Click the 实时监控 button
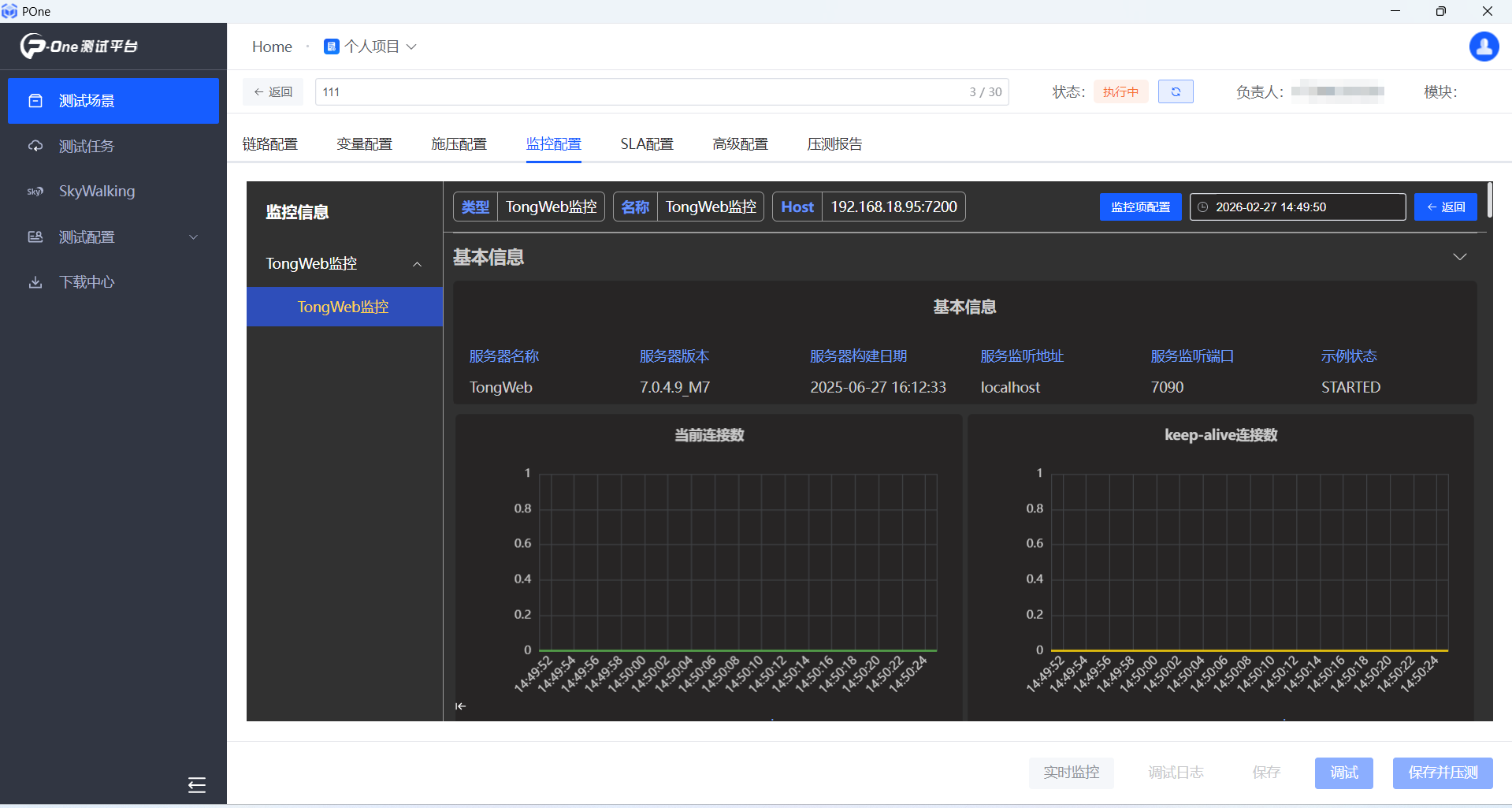The height and width of the screenshot is (808, 1512). click(x=1071, y=773)
